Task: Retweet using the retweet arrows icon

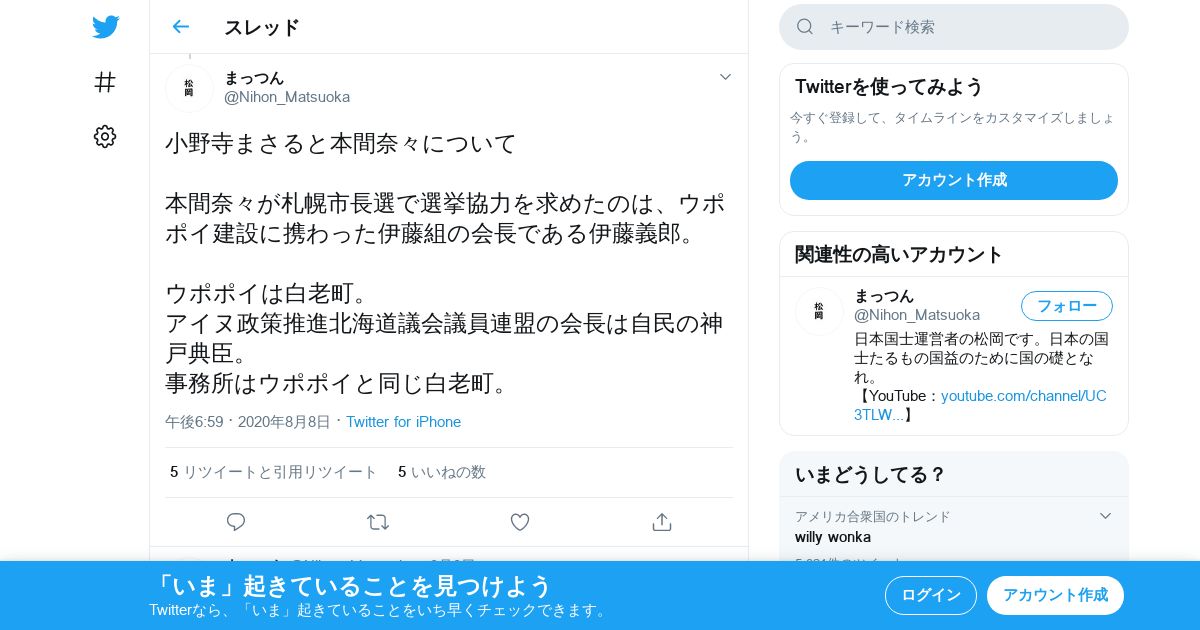Action: 378,522
